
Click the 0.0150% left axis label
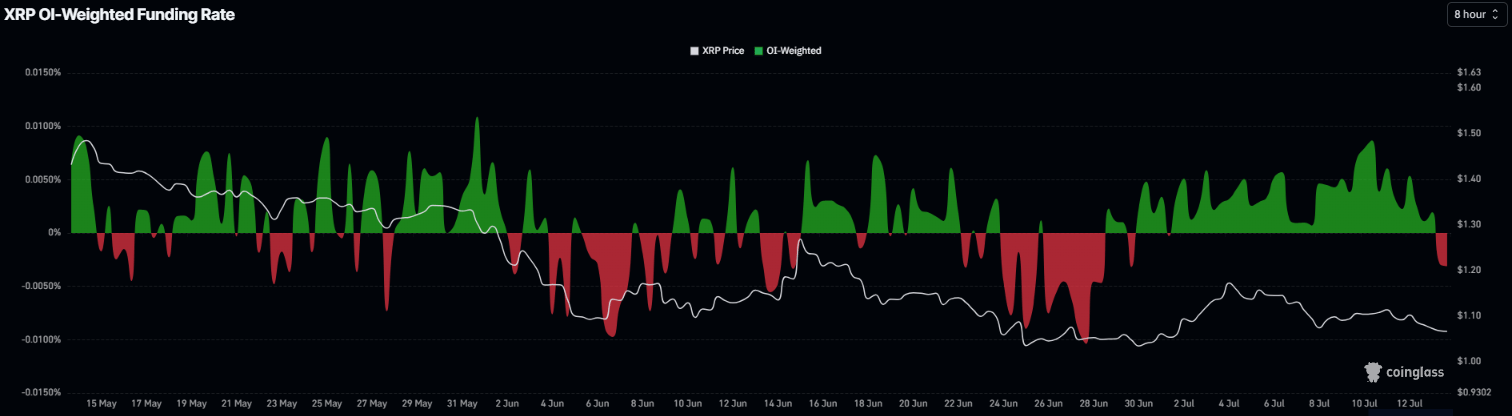[43, 73]
